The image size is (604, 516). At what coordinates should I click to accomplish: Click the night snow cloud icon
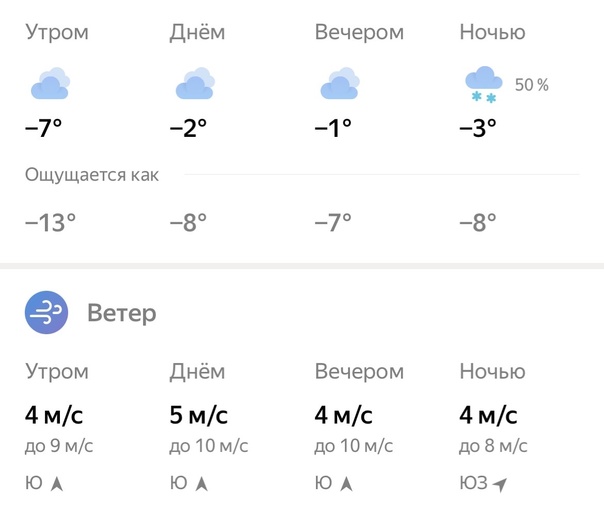click(x=484, y=84)
